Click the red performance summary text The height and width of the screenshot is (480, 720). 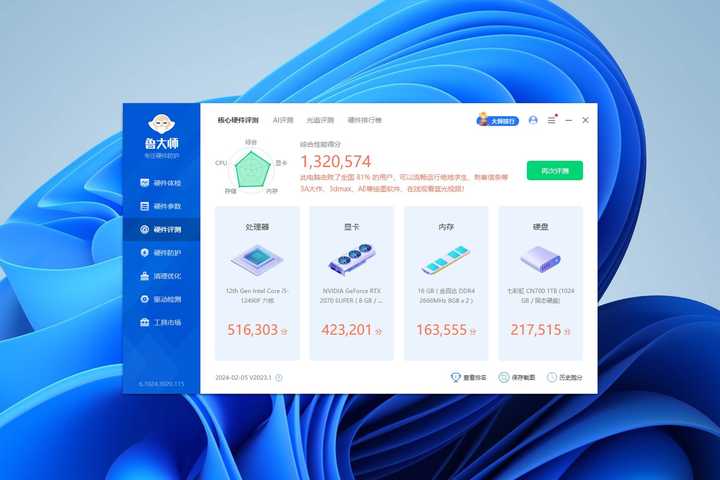(x=404, y=183)
